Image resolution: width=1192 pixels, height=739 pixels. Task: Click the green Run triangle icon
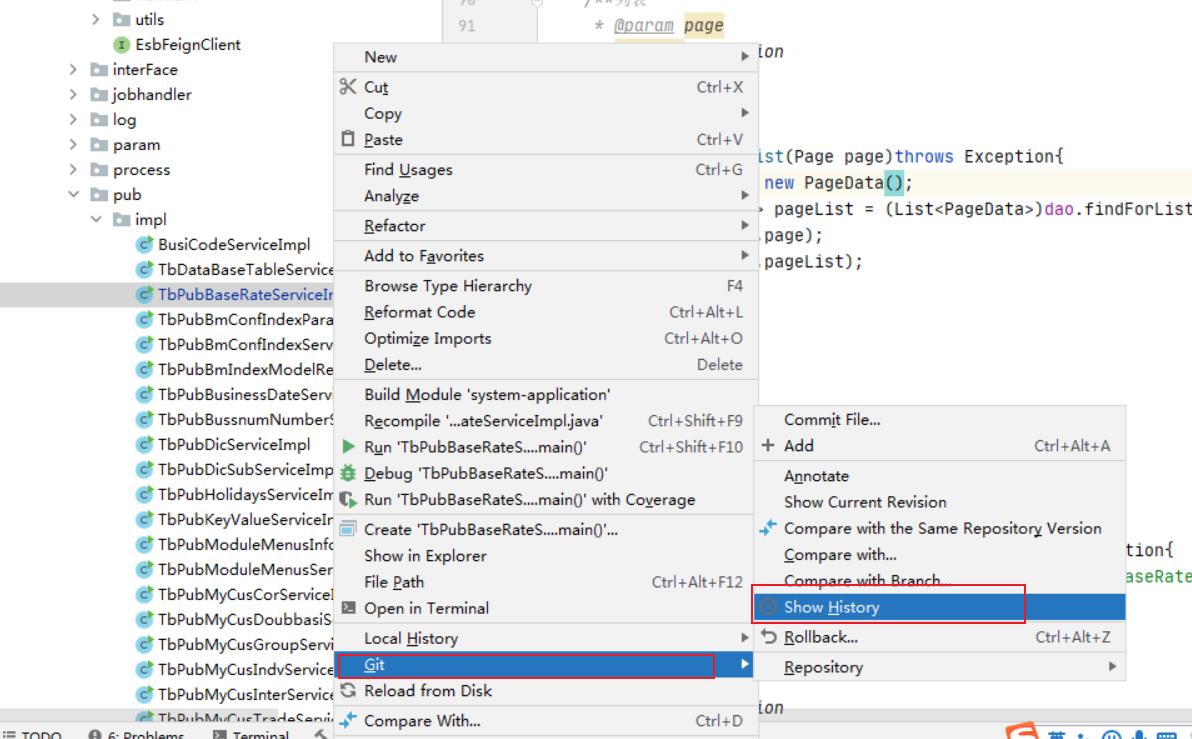(348, 447)
